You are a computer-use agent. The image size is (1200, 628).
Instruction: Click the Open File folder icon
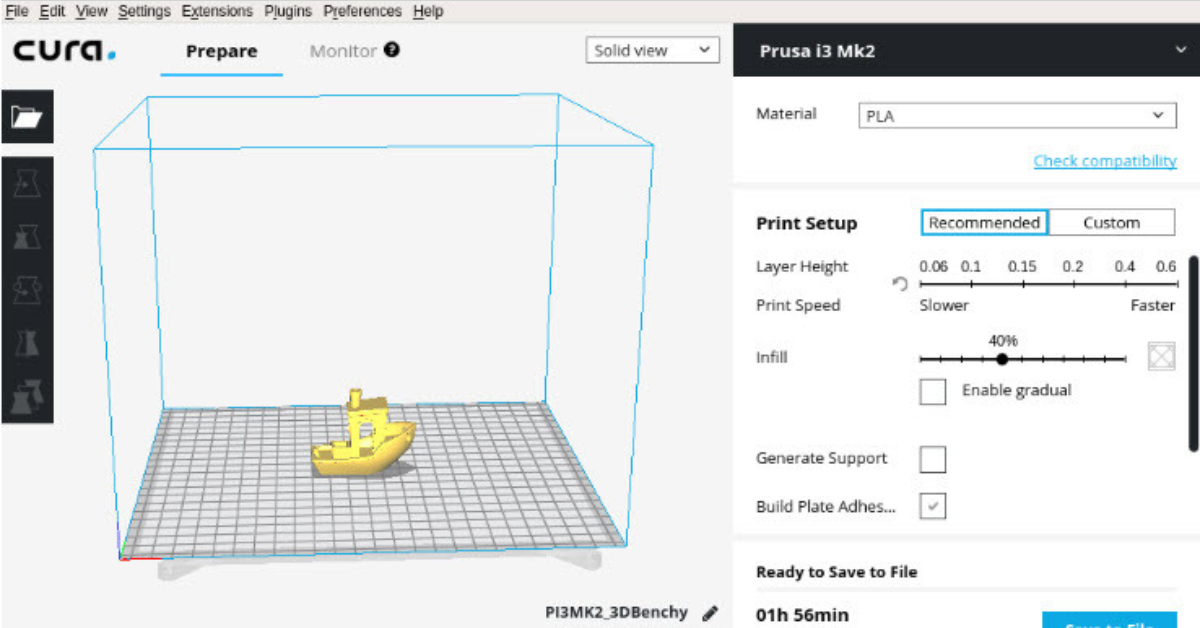click(x=27, y=117)
